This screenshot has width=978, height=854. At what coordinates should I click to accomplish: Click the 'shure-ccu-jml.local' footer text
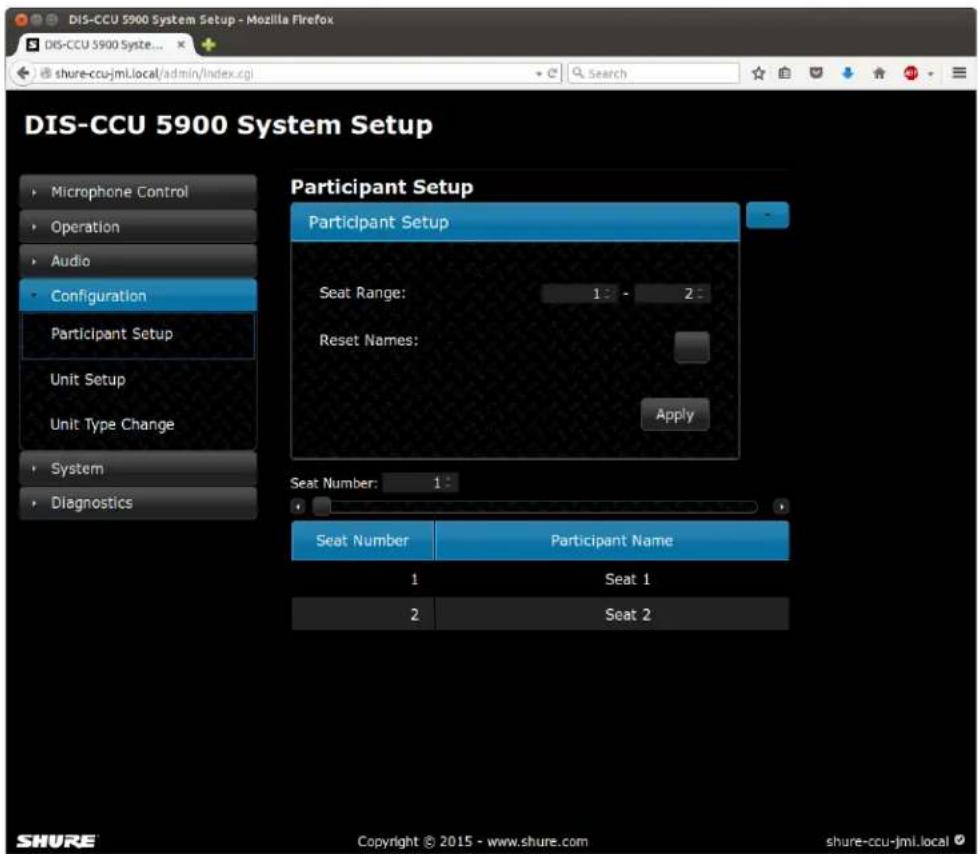click(887, 842)
